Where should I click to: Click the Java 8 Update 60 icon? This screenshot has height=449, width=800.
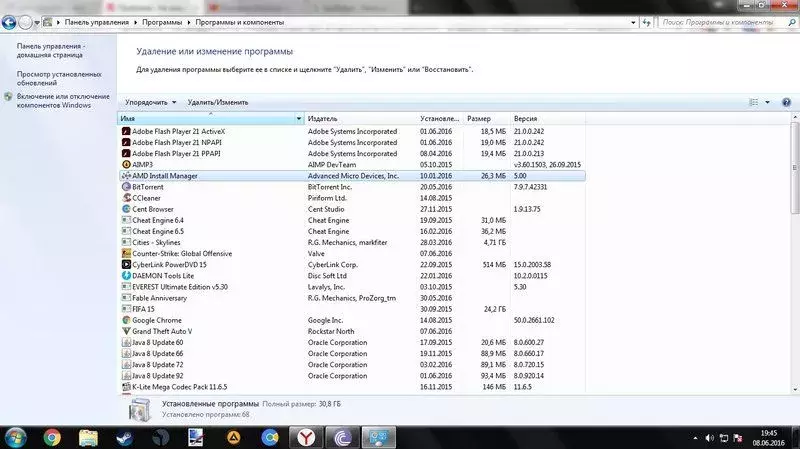click(126, 342)
